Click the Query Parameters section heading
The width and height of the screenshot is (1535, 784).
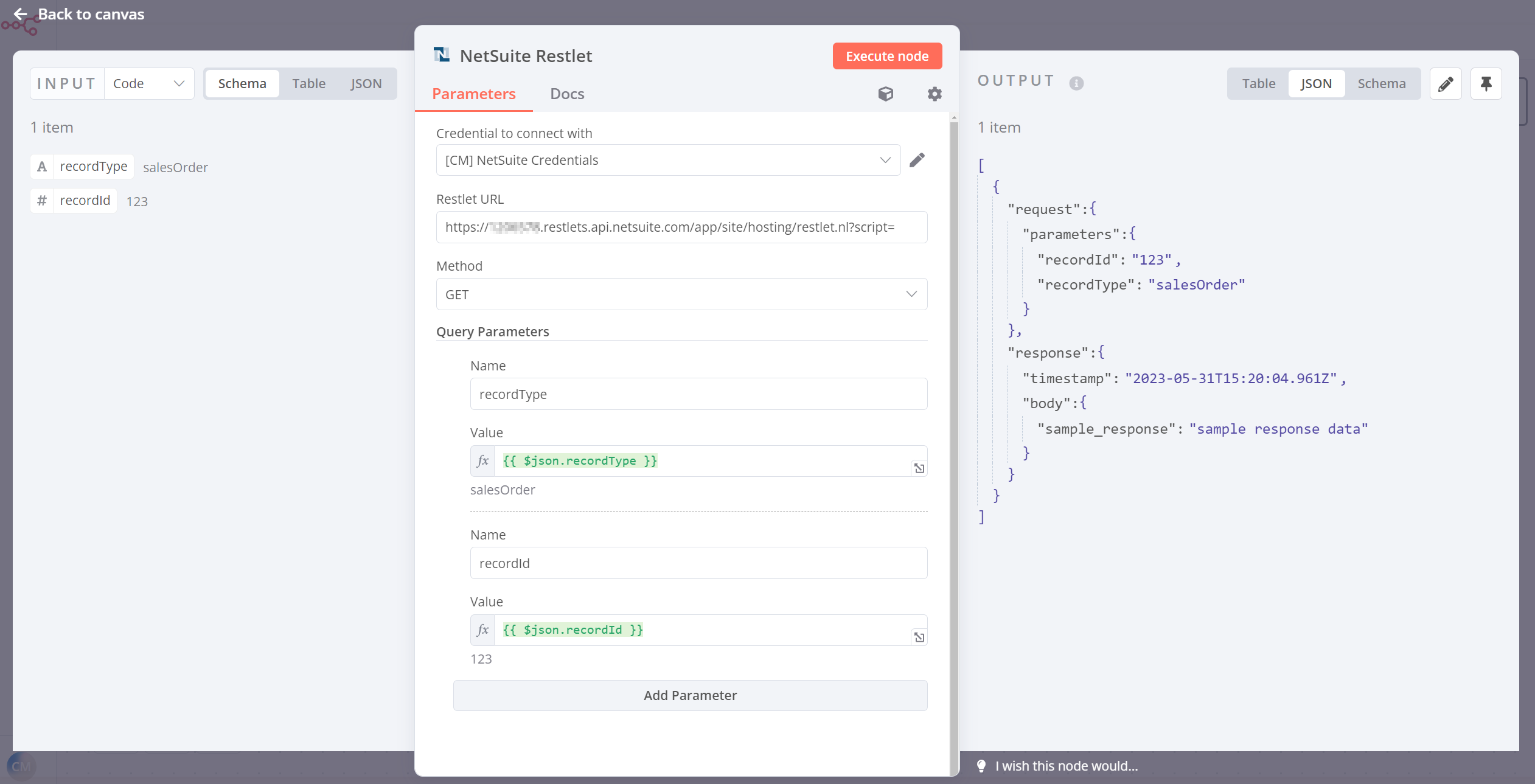click(492, 331)
